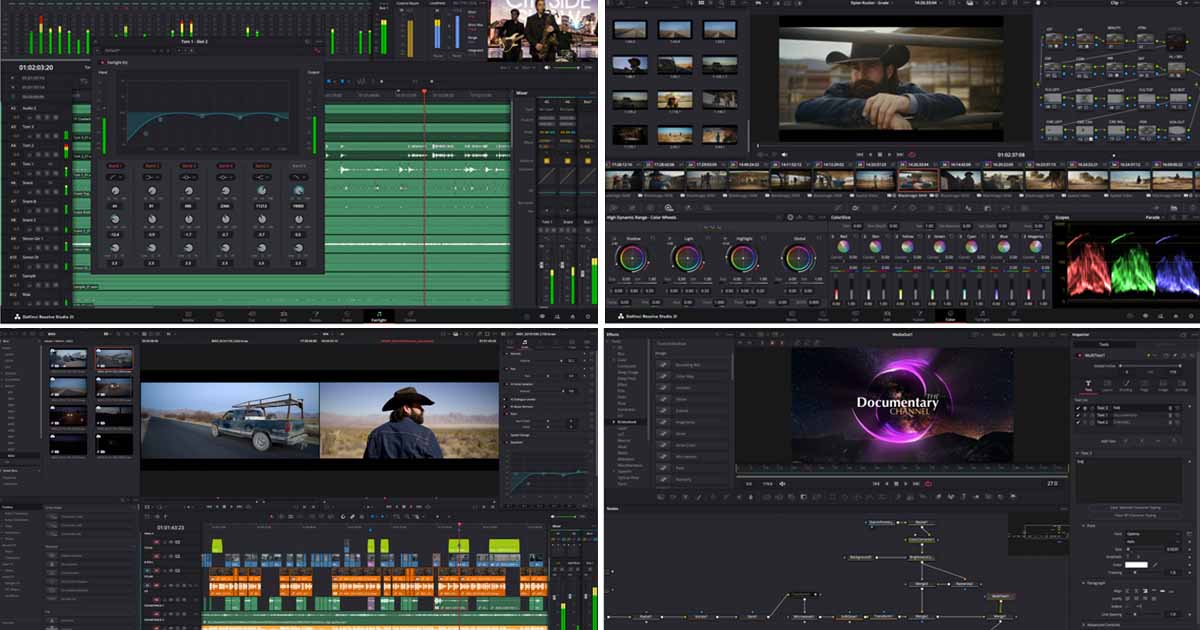Switch to Edit page tab in Fairlight window
1200x630 pixels.
[283, 316]
